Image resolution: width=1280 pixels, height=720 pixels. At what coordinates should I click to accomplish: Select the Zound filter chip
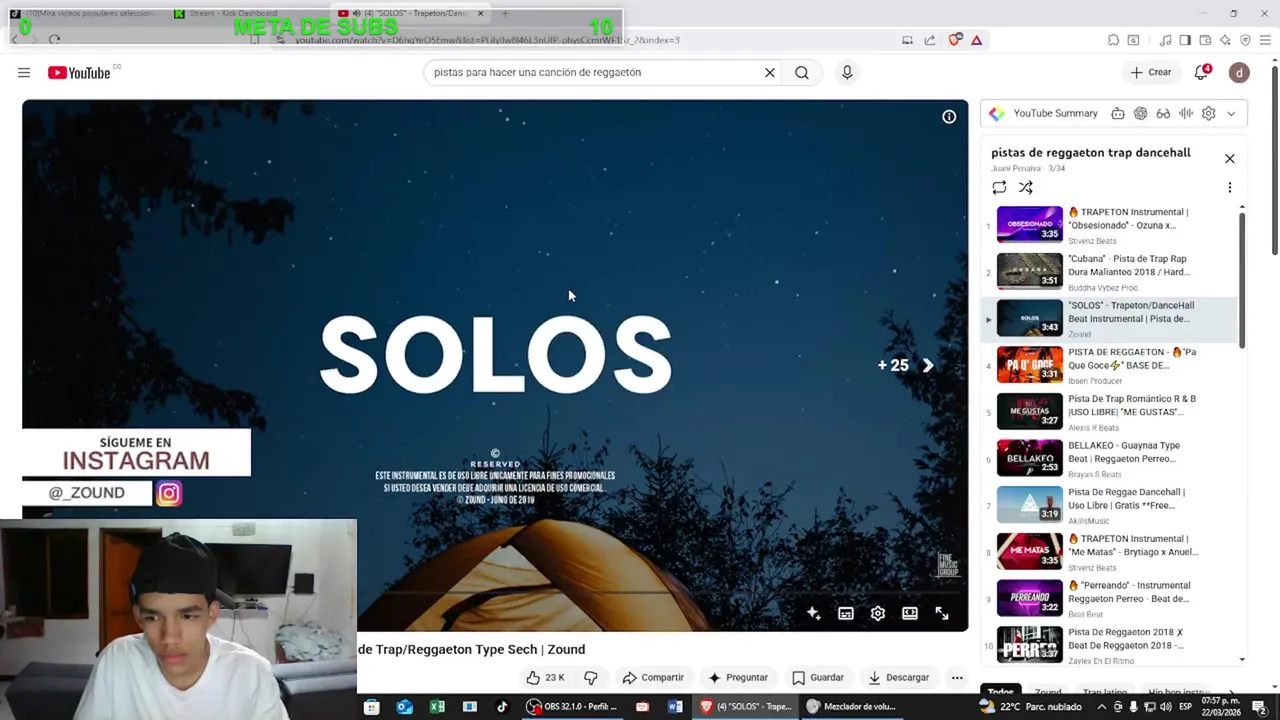[1048, 692]
